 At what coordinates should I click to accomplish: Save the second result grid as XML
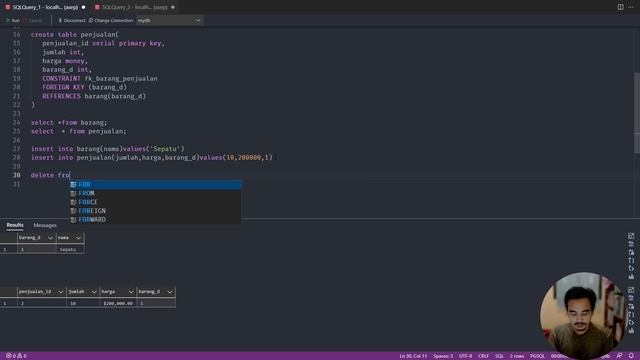(x=631, y=322)
